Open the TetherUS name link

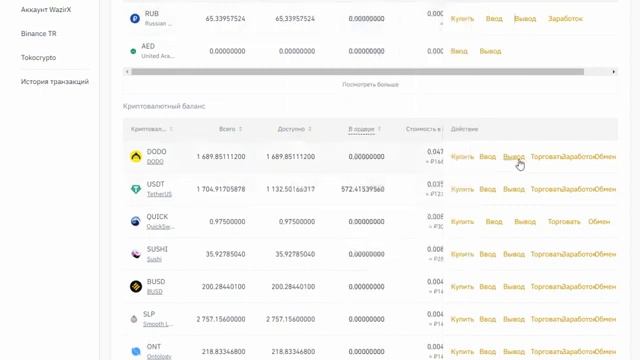(x=159, y=194)
